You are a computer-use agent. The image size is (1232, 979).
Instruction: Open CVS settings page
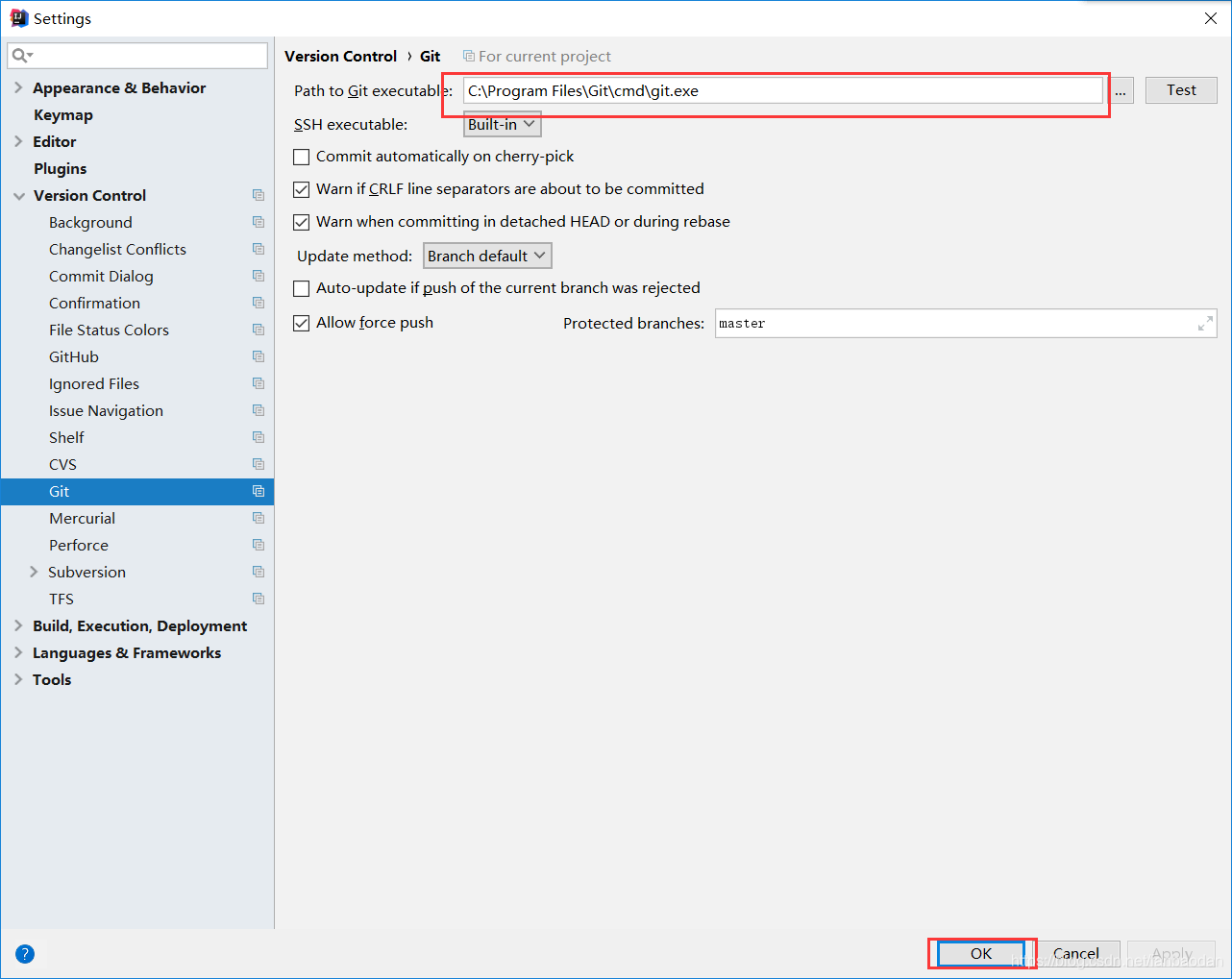pos(62,464)
